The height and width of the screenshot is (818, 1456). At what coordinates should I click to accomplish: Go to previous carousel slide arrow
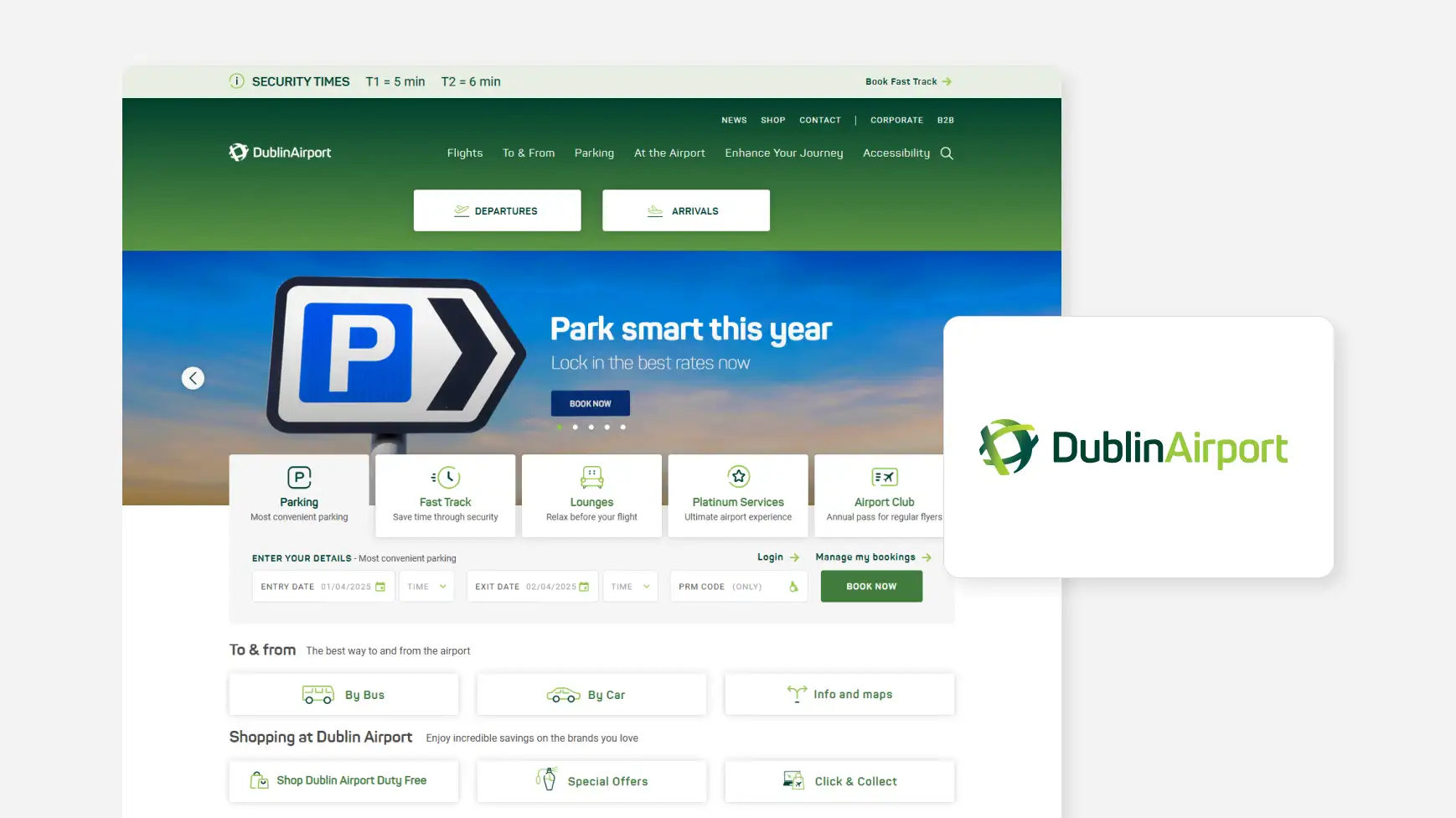coord(193,378)
